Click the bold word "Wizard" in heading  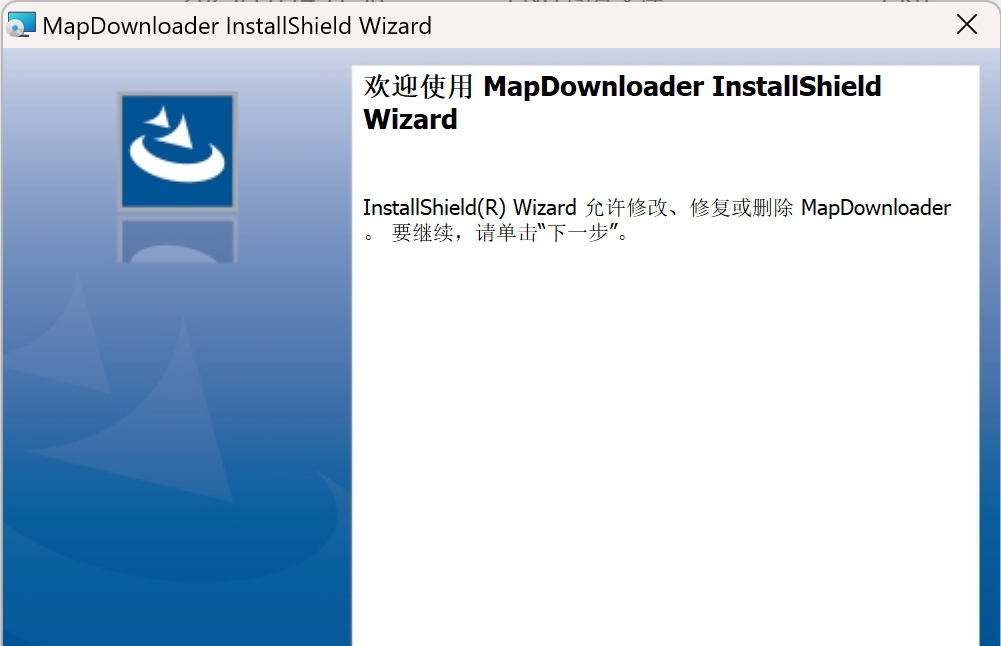[x=410, y=119]
